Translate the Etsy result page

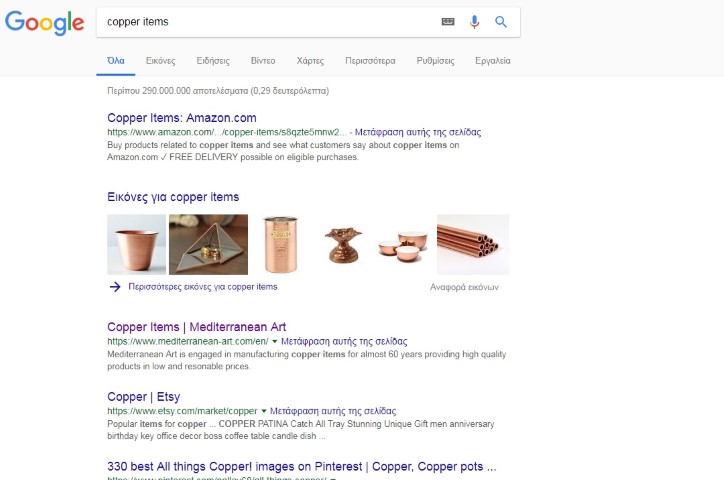(x=333, y=411)
